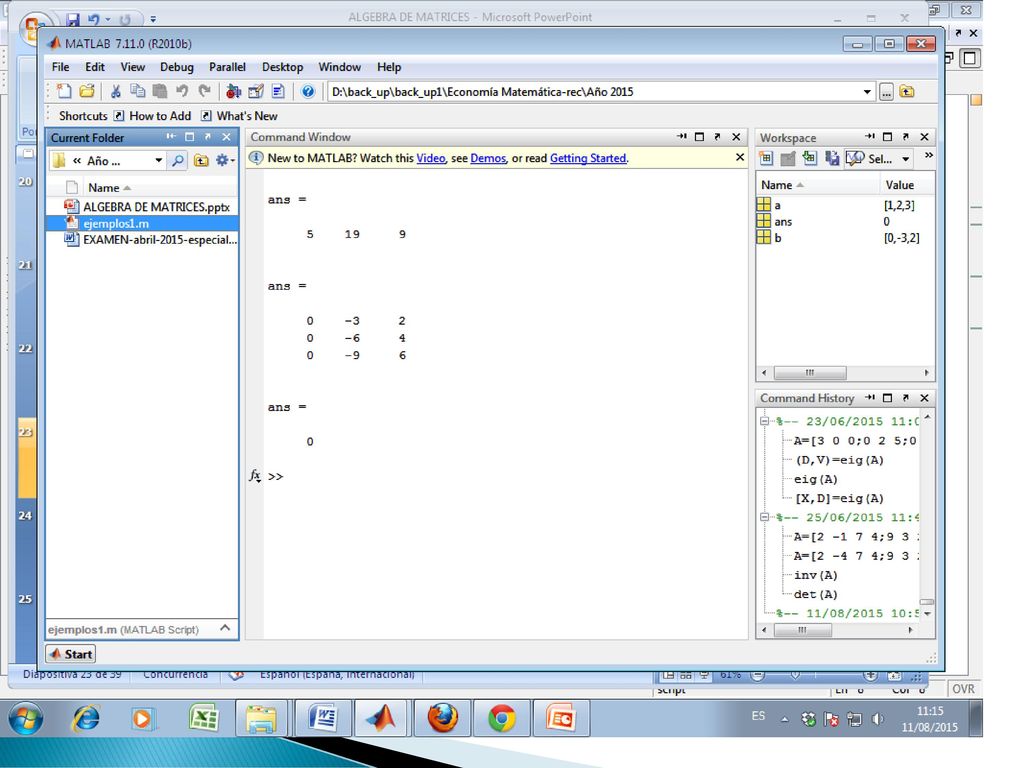Image resolution: width=1024 pixels, height=768 pixels.
Task: Browse for folder with the ellipsis button
Action: [886, 92]
